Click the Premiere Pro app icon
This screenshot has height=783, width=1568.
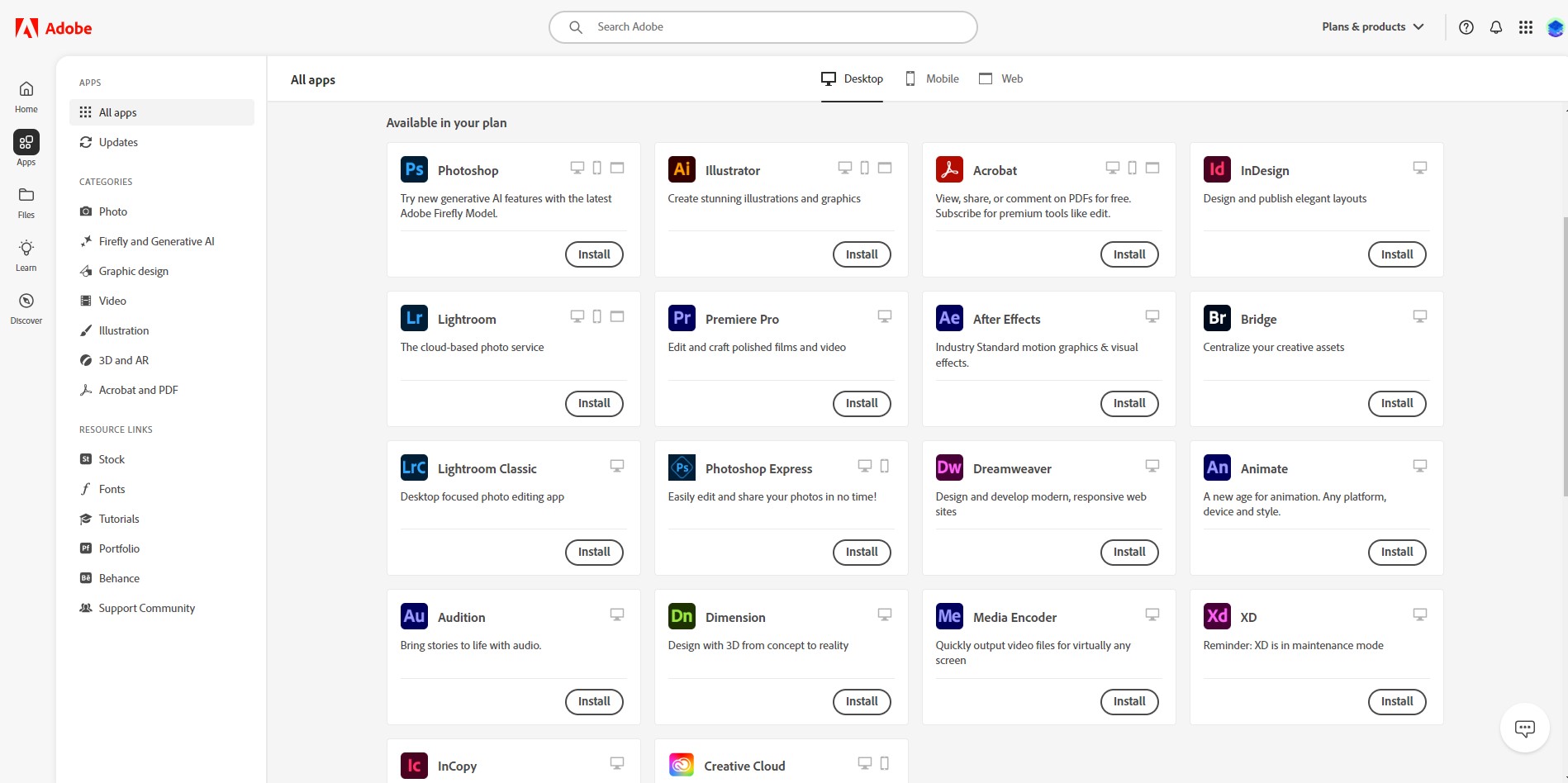682,318
